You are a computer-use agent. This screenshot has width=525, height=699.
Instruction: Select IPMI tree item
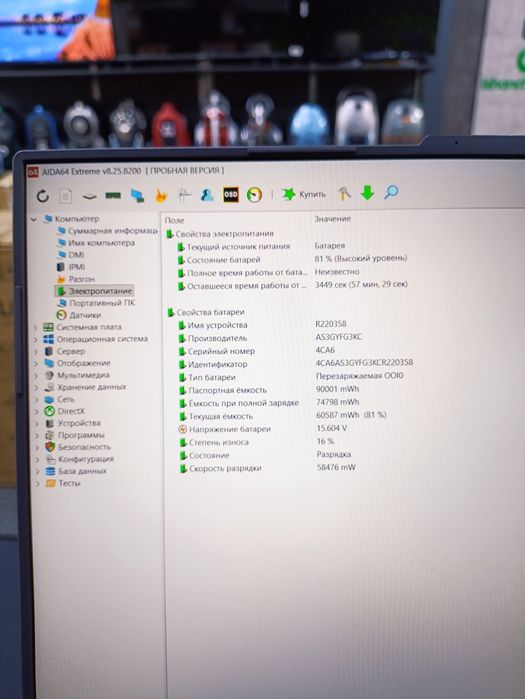[x=71, y=267]
